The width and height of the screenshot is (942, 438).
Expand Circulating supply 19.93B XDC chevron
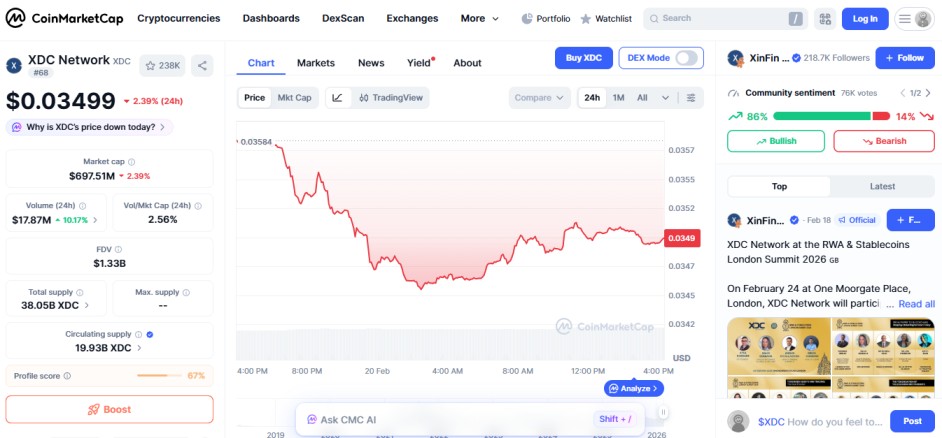tap(139, 348)
